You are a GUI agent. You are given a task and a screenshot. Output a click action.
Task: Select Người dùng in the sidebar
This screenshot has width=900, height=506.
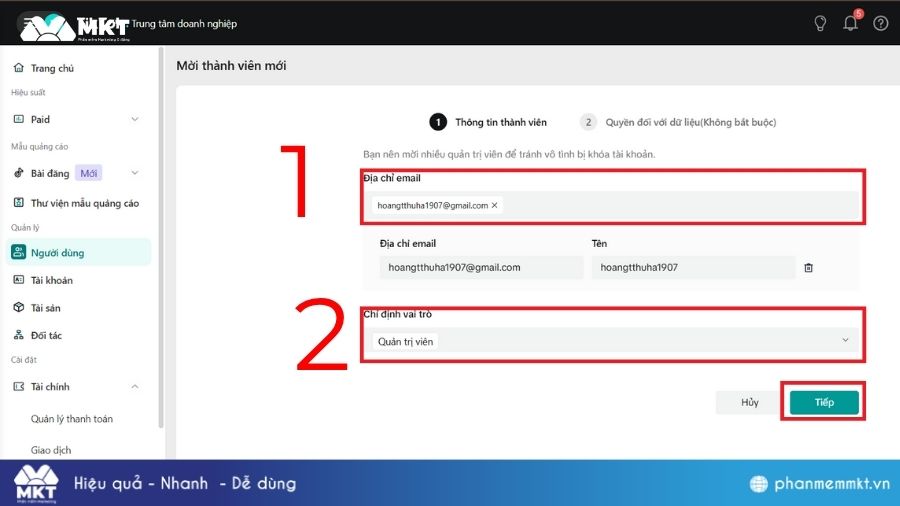coord(57,253)
